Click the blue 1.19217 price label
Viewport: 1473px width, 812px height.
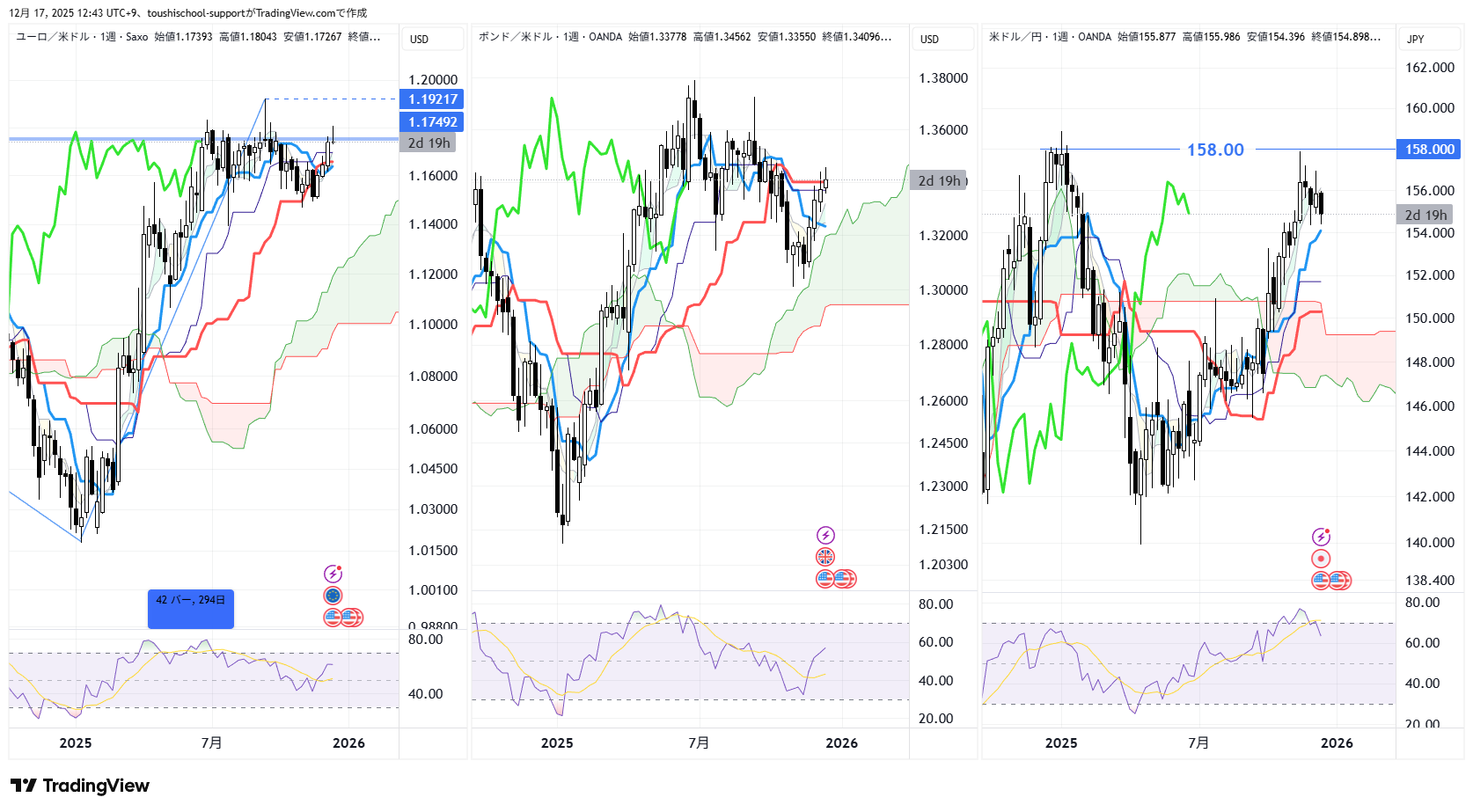pos(432,99)
